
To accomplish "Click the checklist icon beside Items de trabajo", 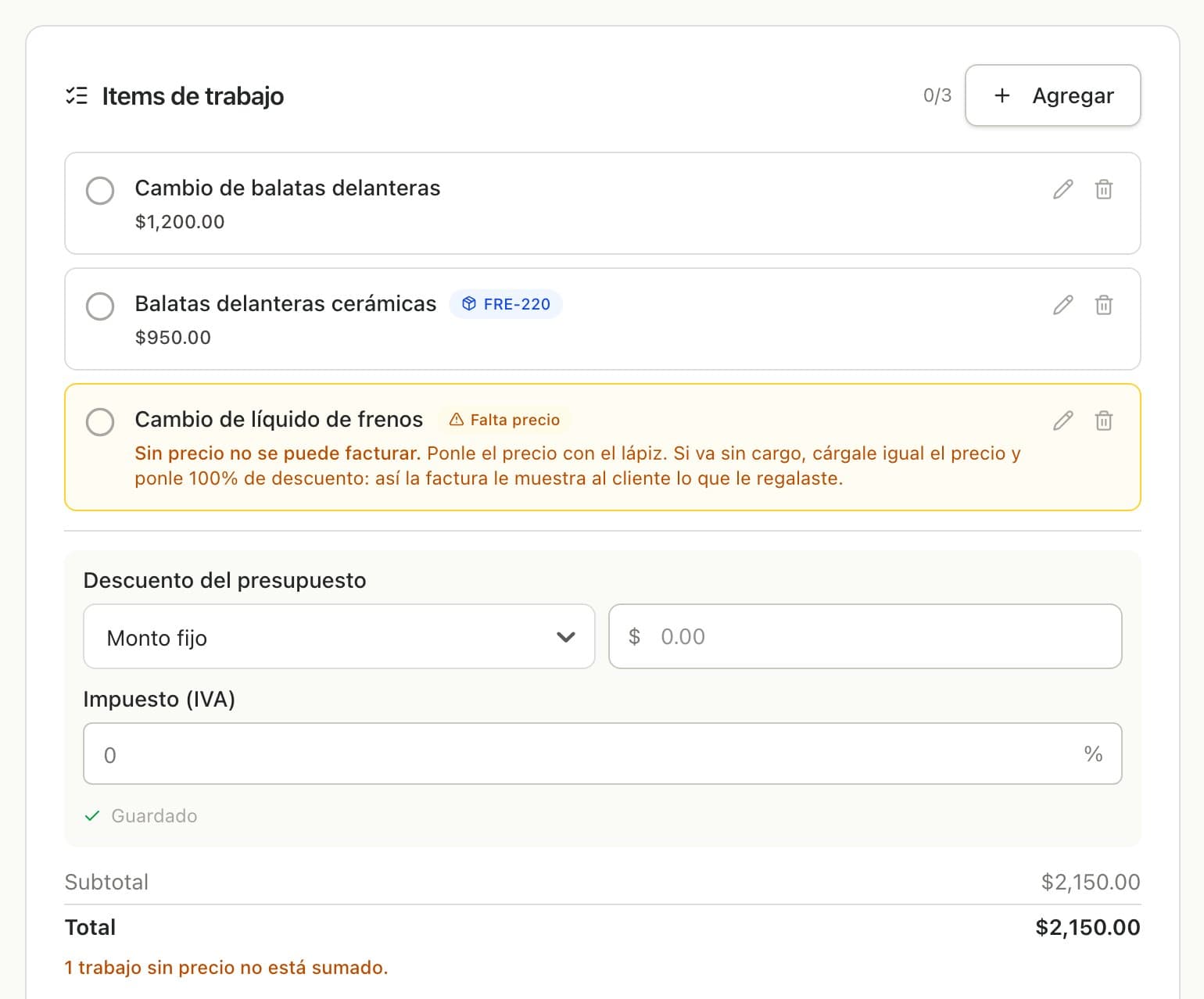I will click(77, 96).
